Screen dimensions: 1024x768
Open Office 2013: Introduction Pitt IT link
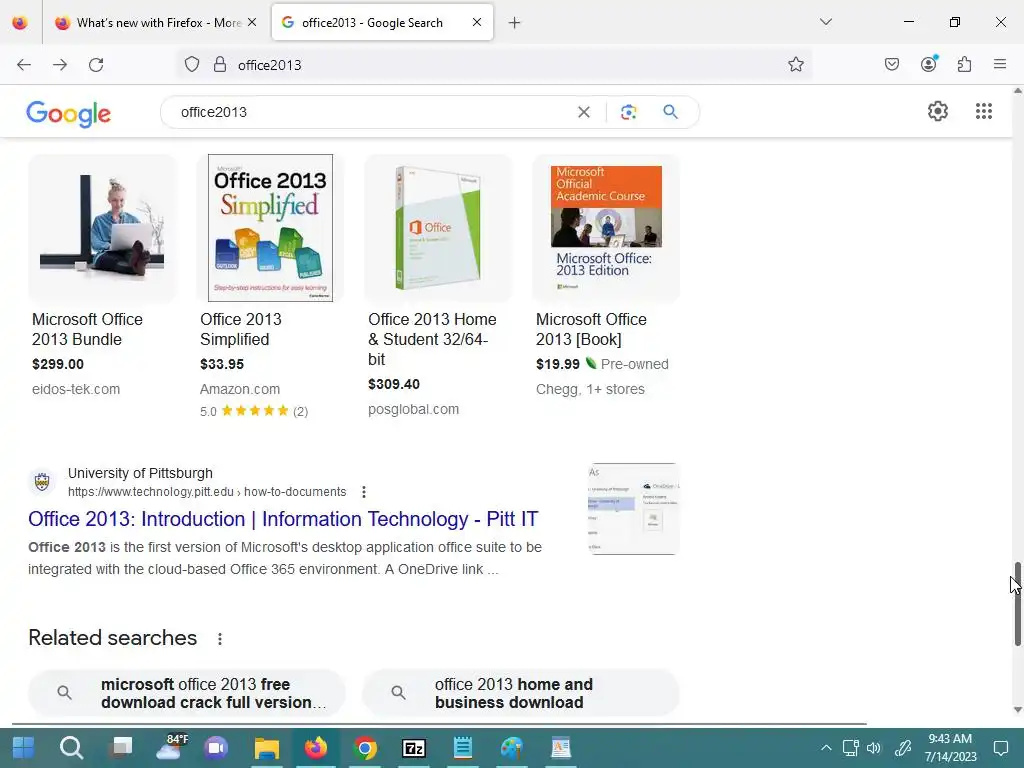point(283,519)
